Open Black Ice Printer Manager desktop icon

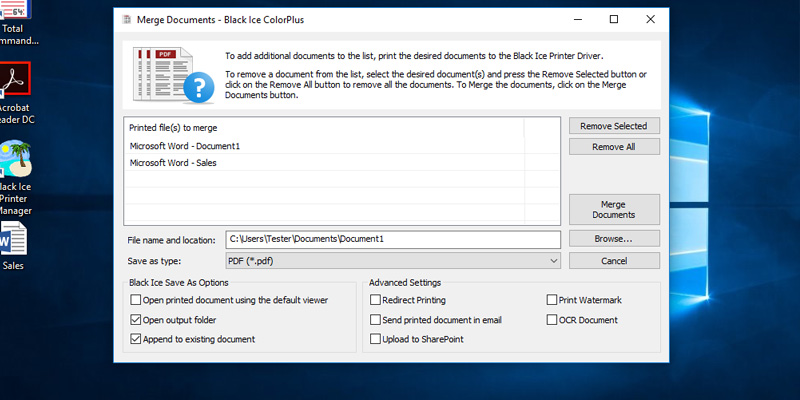coord(15,160)
